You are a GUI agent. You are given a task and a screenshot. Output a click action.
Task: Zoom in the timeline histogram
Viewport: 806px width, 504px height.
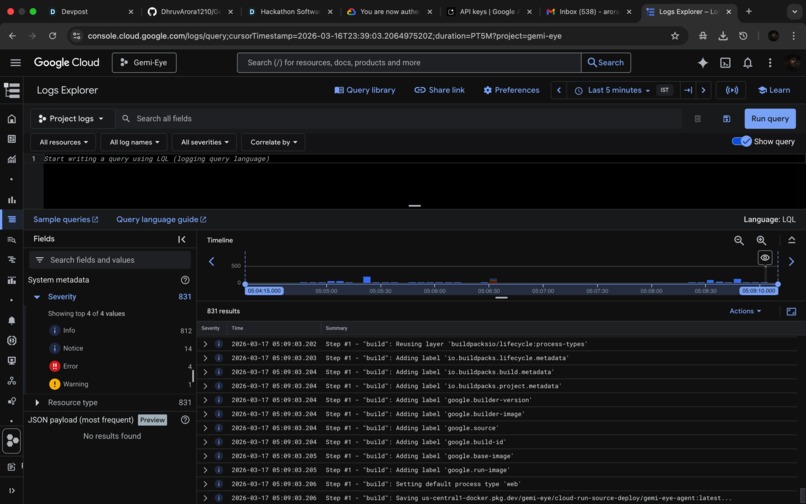coord(761,240)
